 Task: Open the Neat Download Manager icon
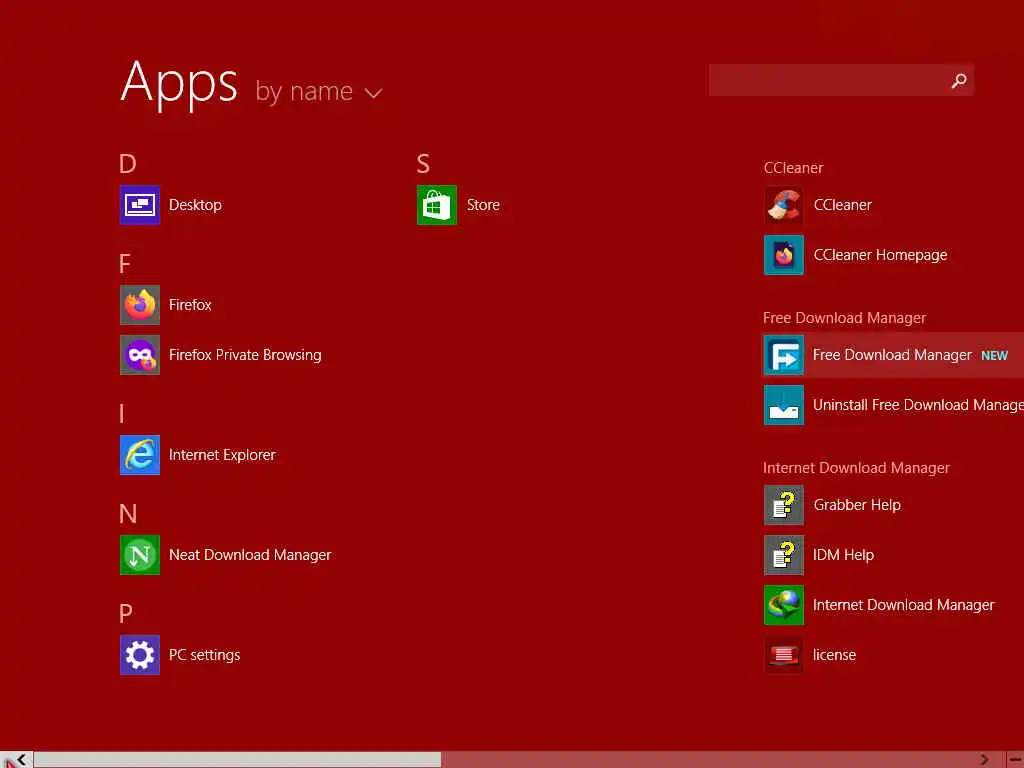(x=140, y=555)
